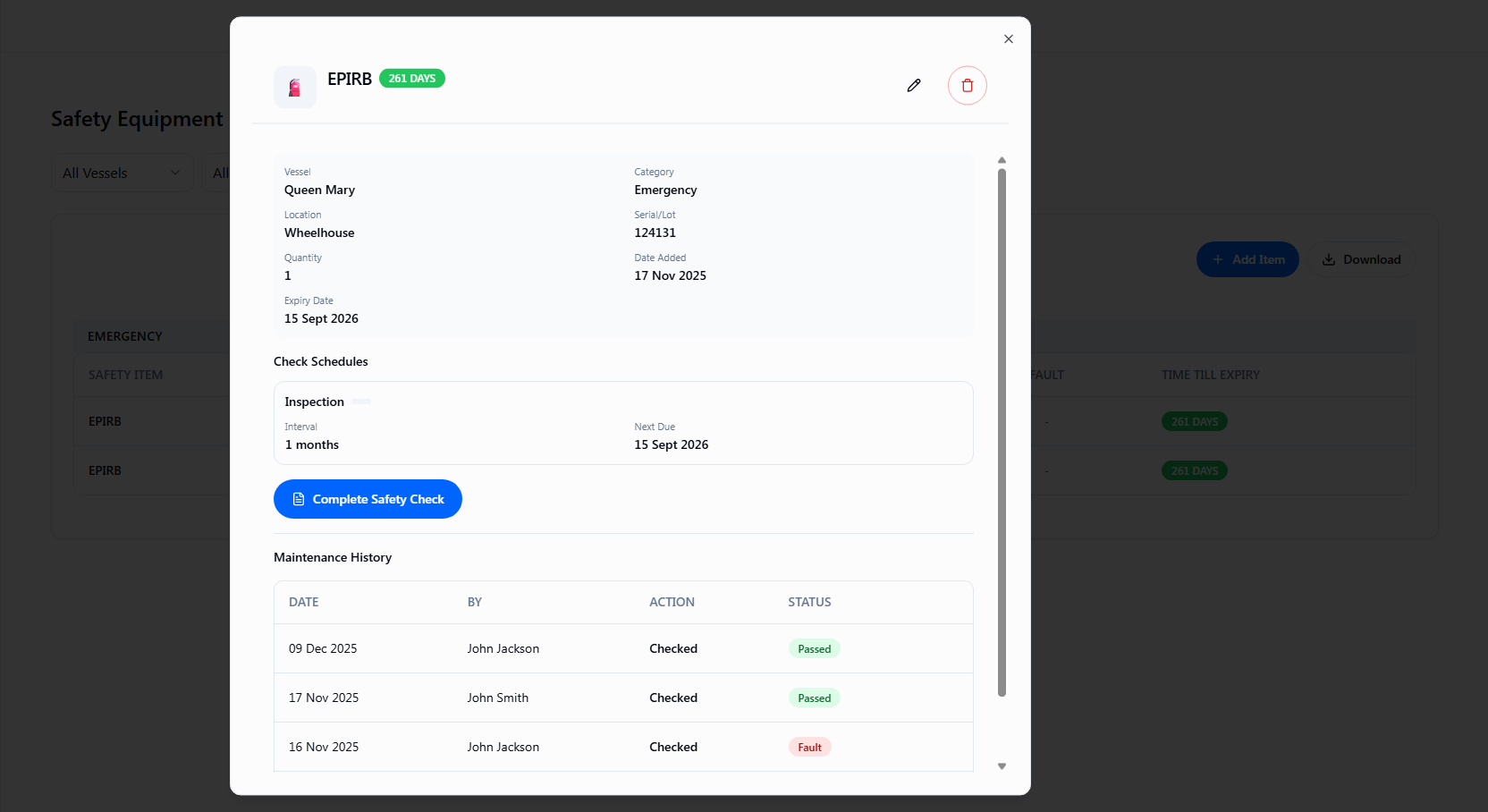The width and height of the screenshot is (1488, 812).
Task: Close the EPIRB details dialog
Action: click(1008, 39)
